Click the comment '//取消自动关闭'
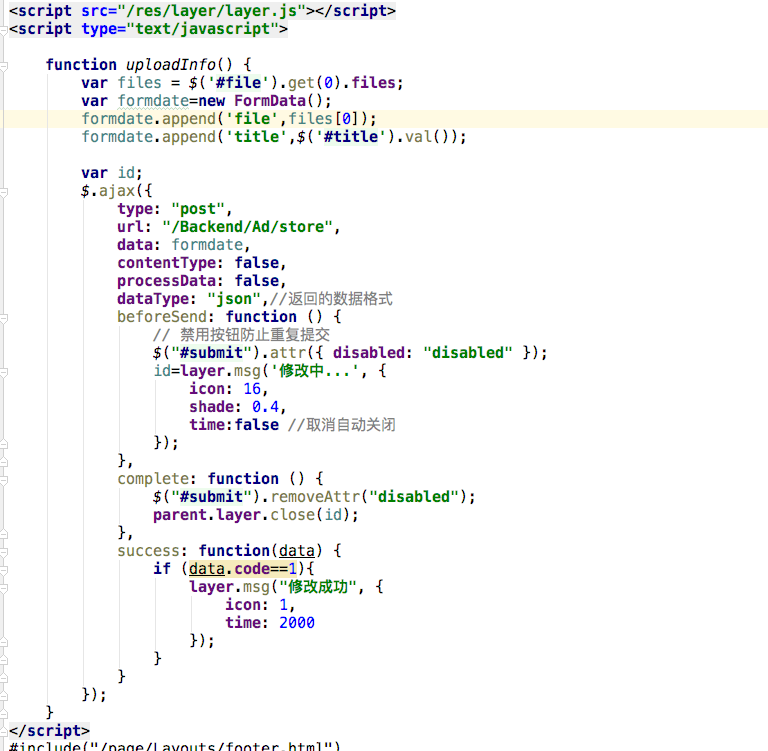Screen dimensions: 768x751 pos(341,425)
